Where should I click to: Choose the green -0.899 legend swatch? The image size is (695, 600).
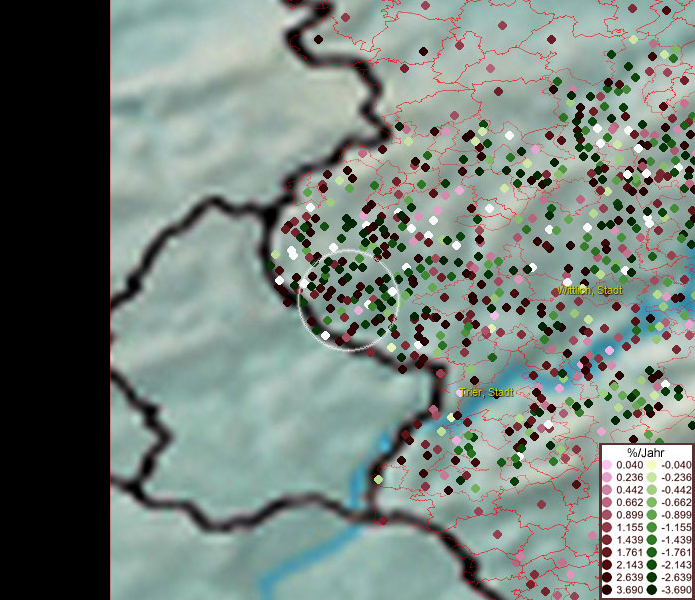point(652,515)
